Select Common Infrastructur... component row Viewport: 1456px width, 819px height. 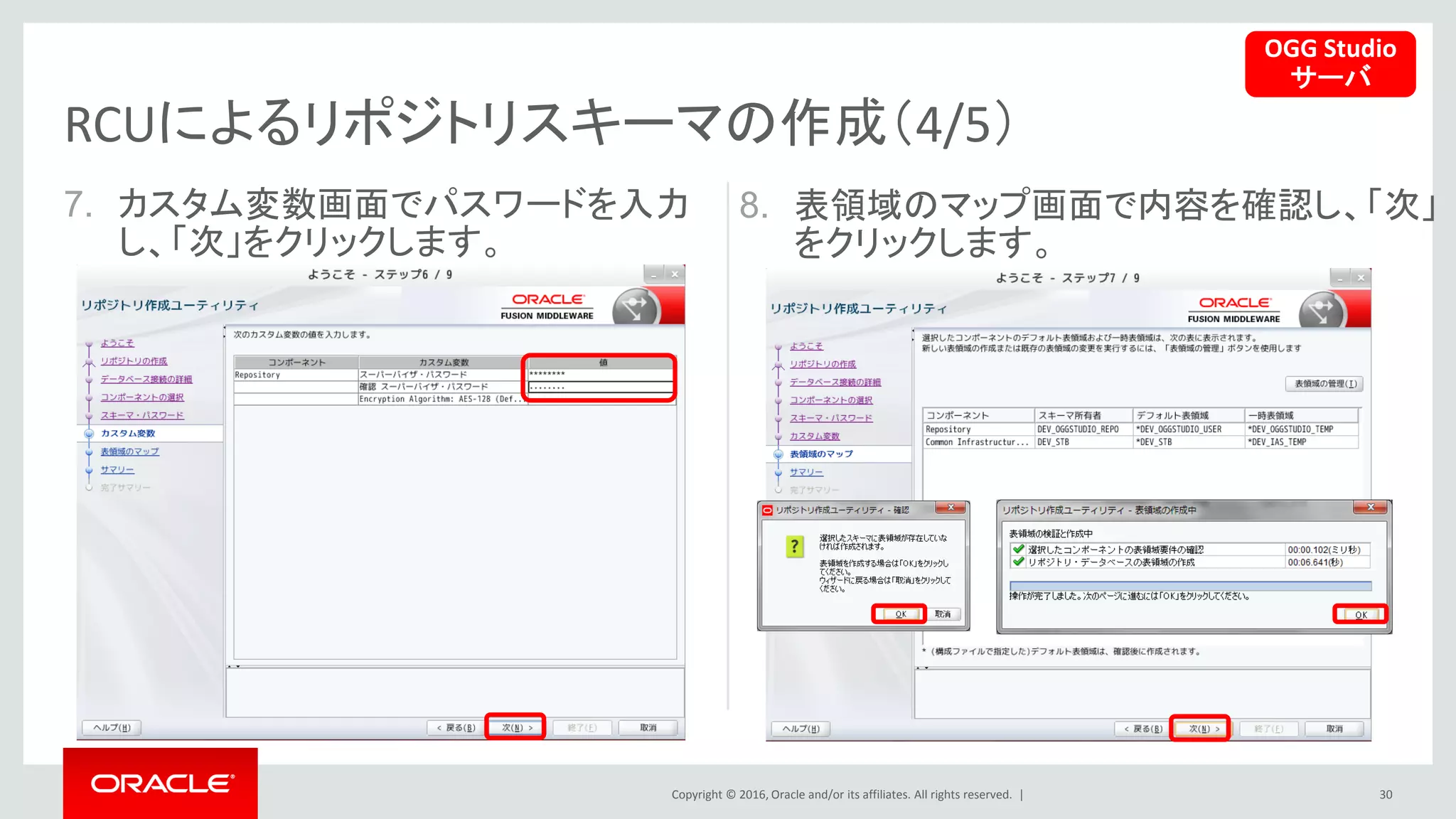click(978, 442)
